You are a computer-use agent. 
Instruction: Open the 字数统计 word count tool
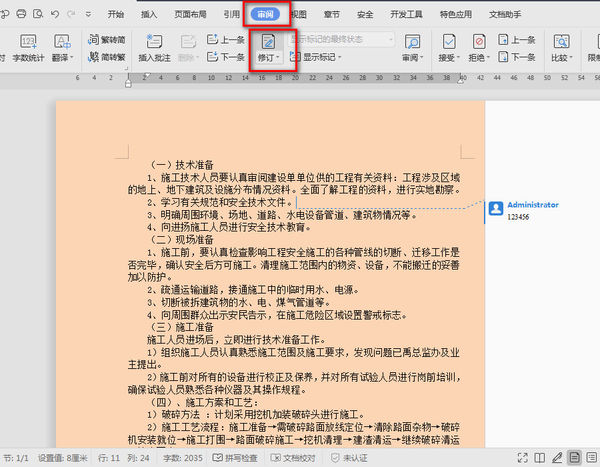pyautogui.click(x=28, y=48)
